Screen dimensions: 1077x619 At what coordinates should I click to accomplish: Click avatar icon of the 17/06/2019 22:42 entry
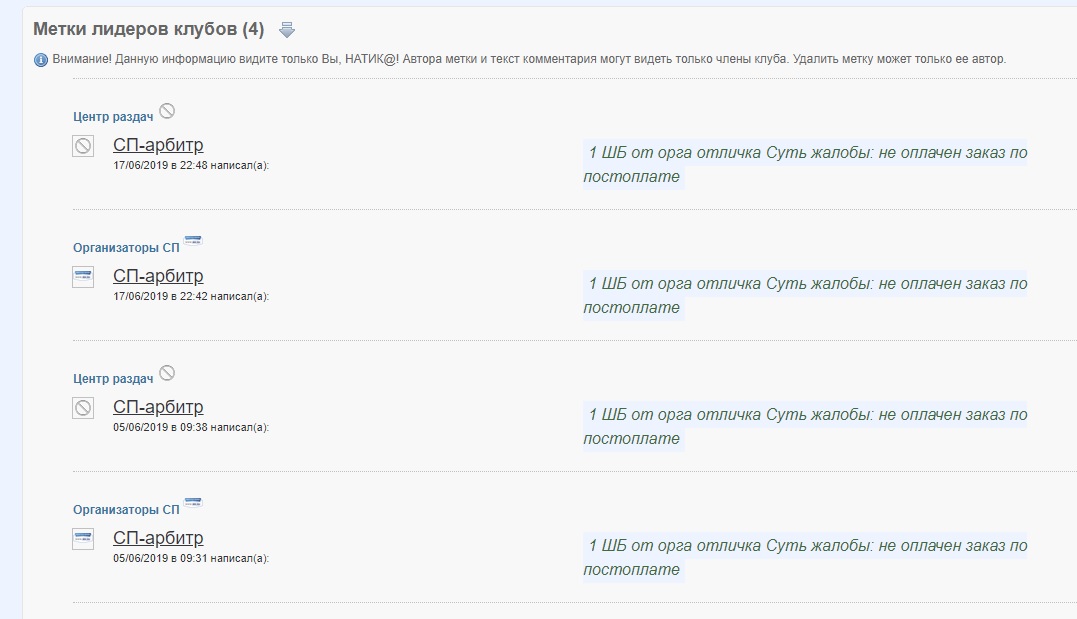click(x=83, y=277)
